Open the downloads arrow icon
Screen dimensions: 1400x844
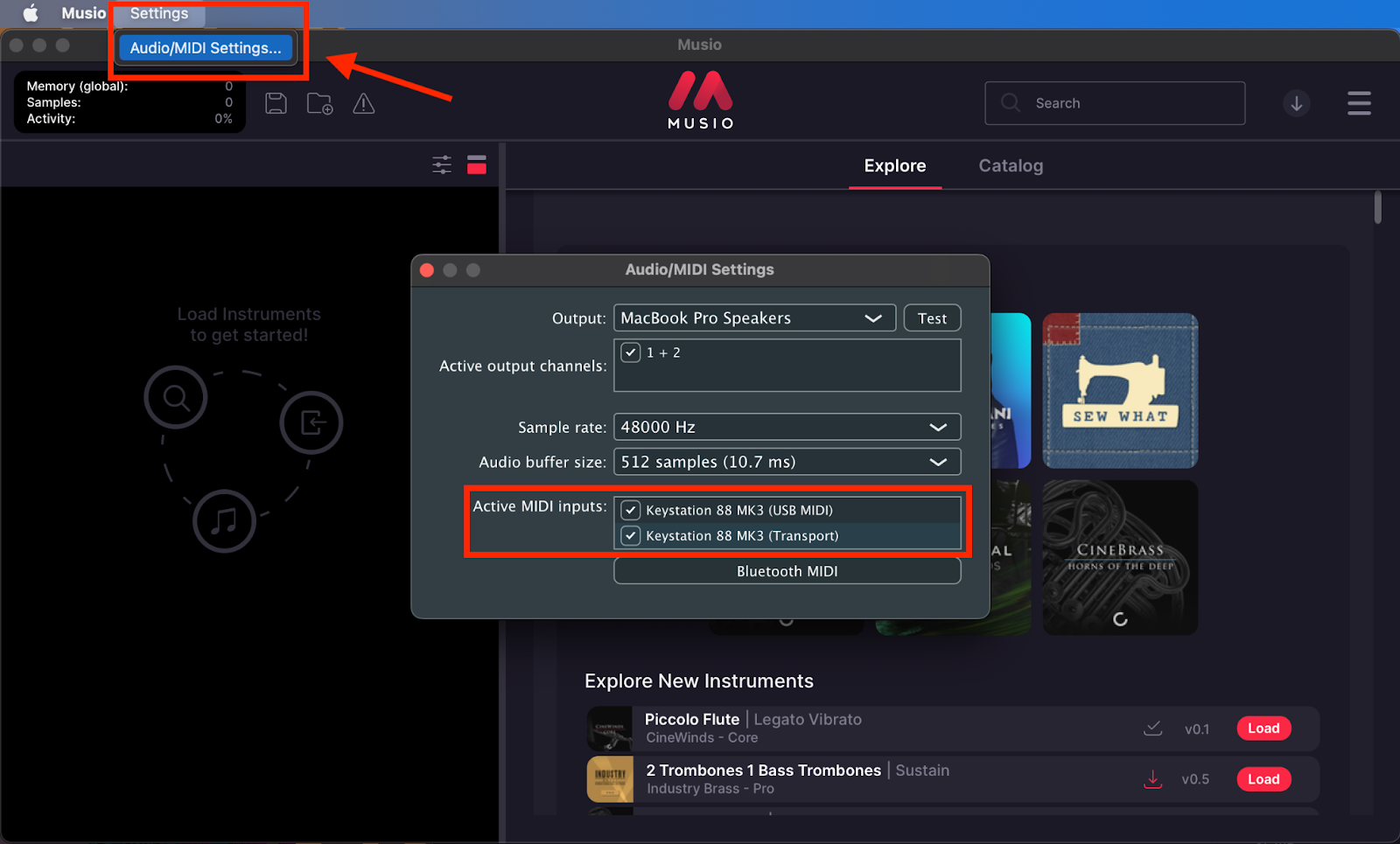pos(1296,103)
